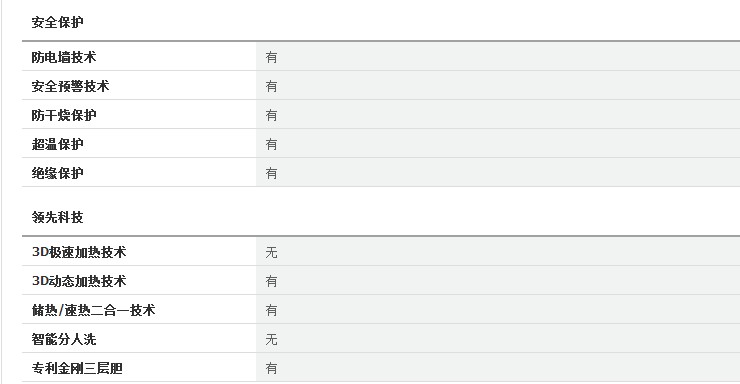The height and width of the screenshot is (384, 740).
Task: Select the 储热/速热二合一技术 label
Action: (x=93, y=310)
